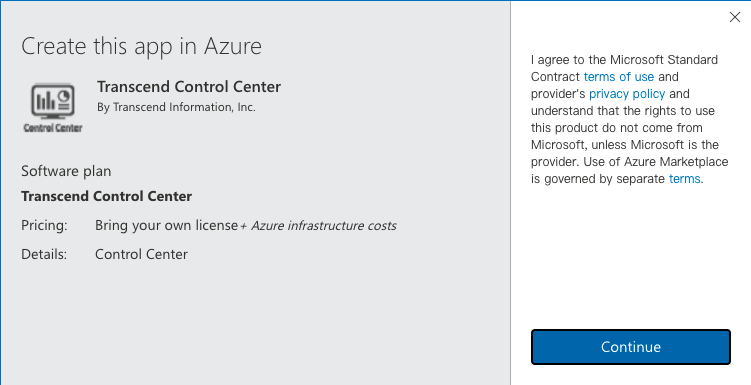Viewport: 751px width, 385px height.
Task: Open the terms of use link
Action: [x=618, y=77]
